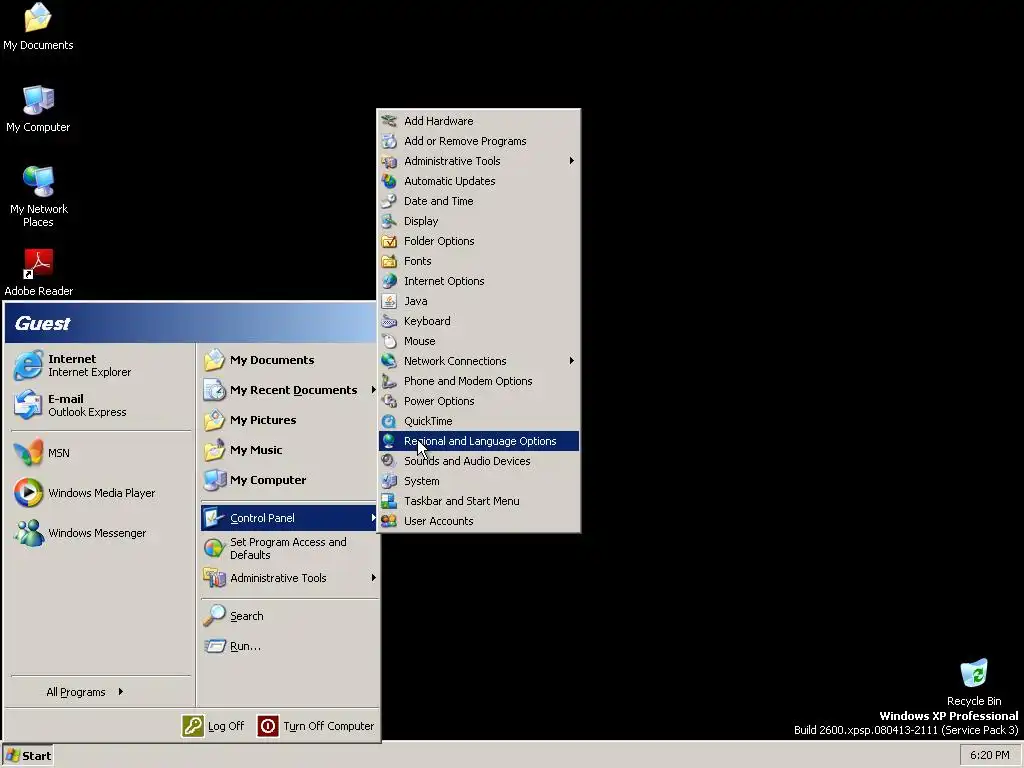The height and width of the screenshot is (768, 1024).
Task: Open Windows Media Player from Start menu
Action: pyautogui.click(x=101, y=493)
